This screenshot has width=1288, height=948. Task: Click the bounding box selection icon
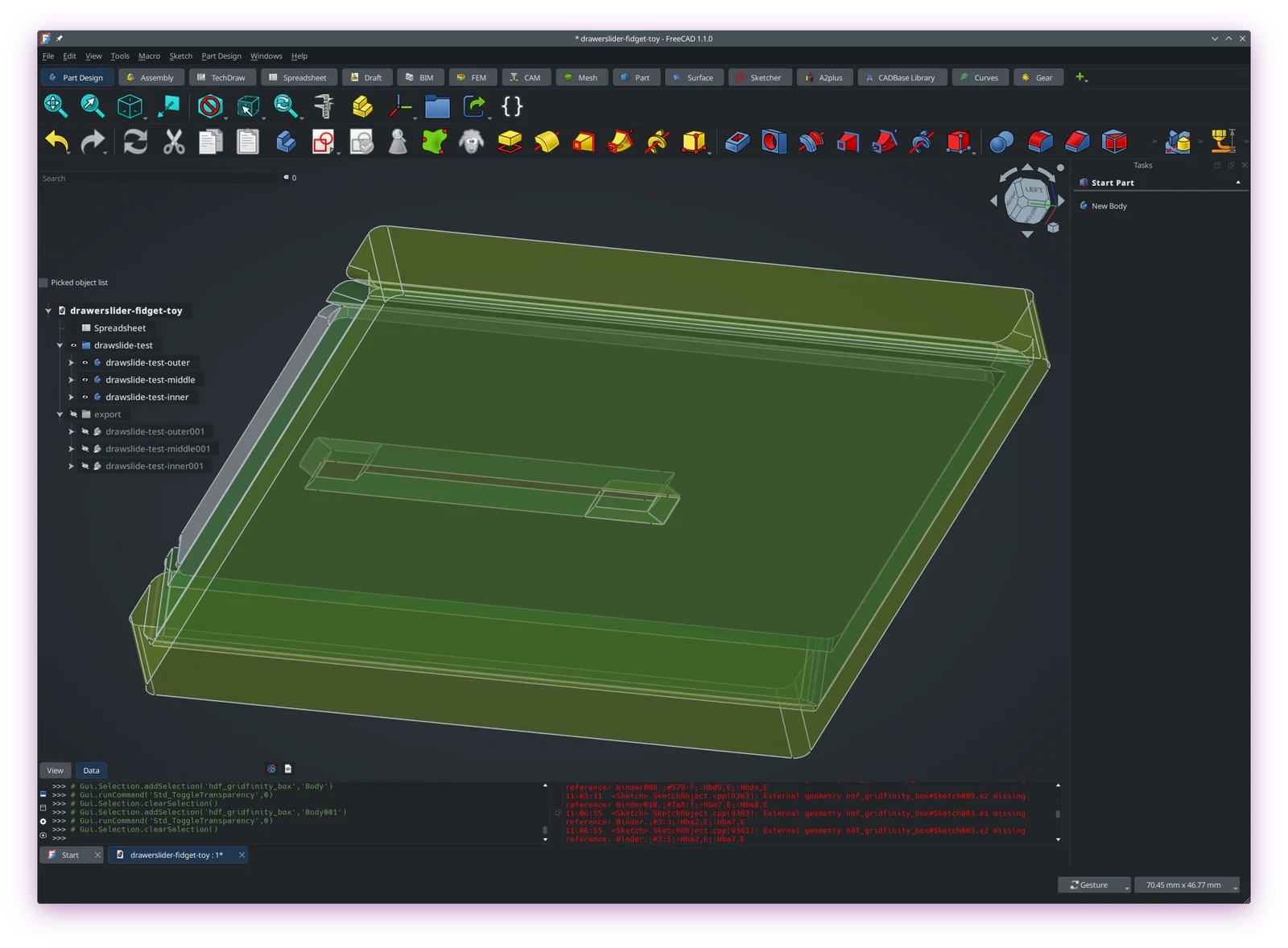click(248, 106)
